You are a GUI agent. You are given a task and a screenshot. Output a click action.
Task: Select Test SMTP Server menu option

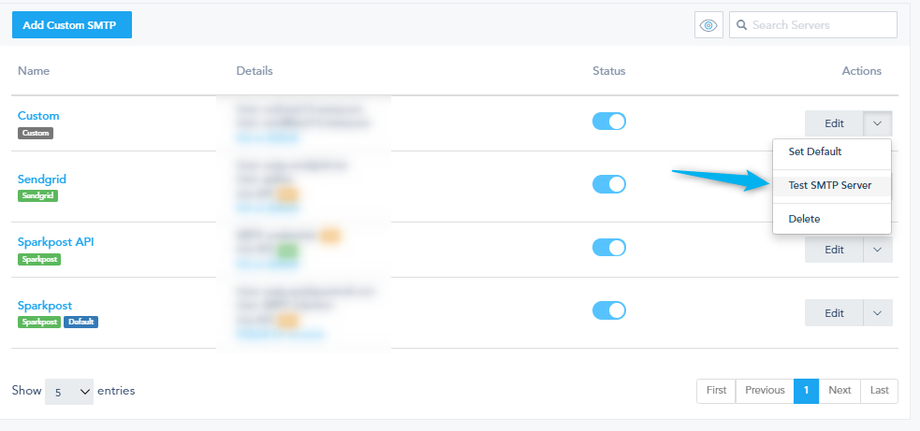(x=829, y=185)
